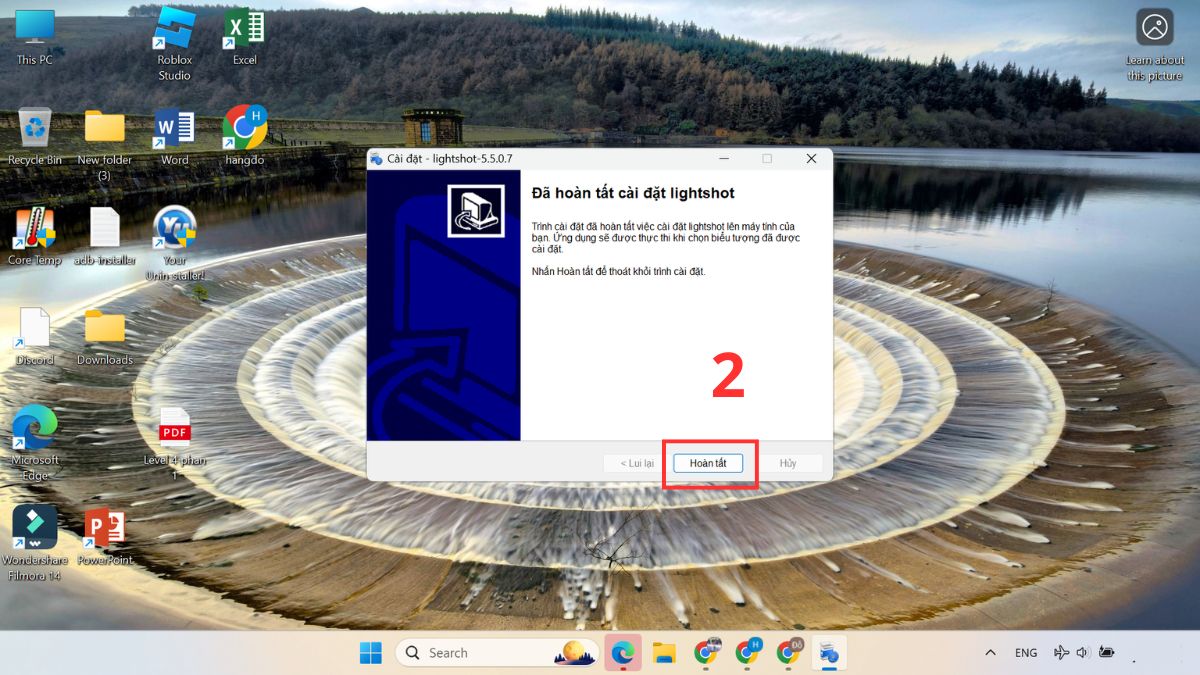
Task: Show hidden system tray icons
Action: (x=990, y=653)
